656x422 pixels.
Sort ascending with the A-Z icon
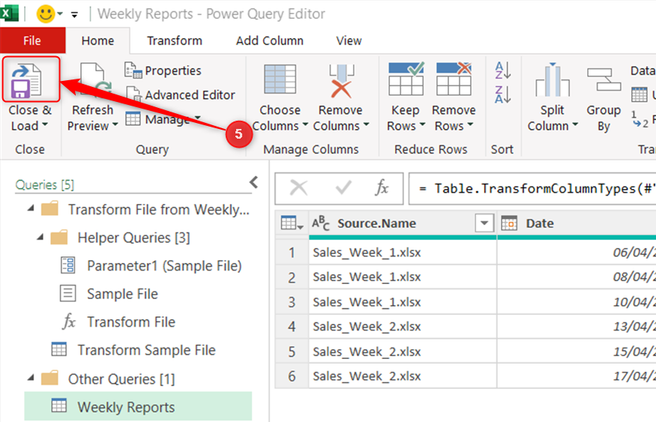click(502, 70)
